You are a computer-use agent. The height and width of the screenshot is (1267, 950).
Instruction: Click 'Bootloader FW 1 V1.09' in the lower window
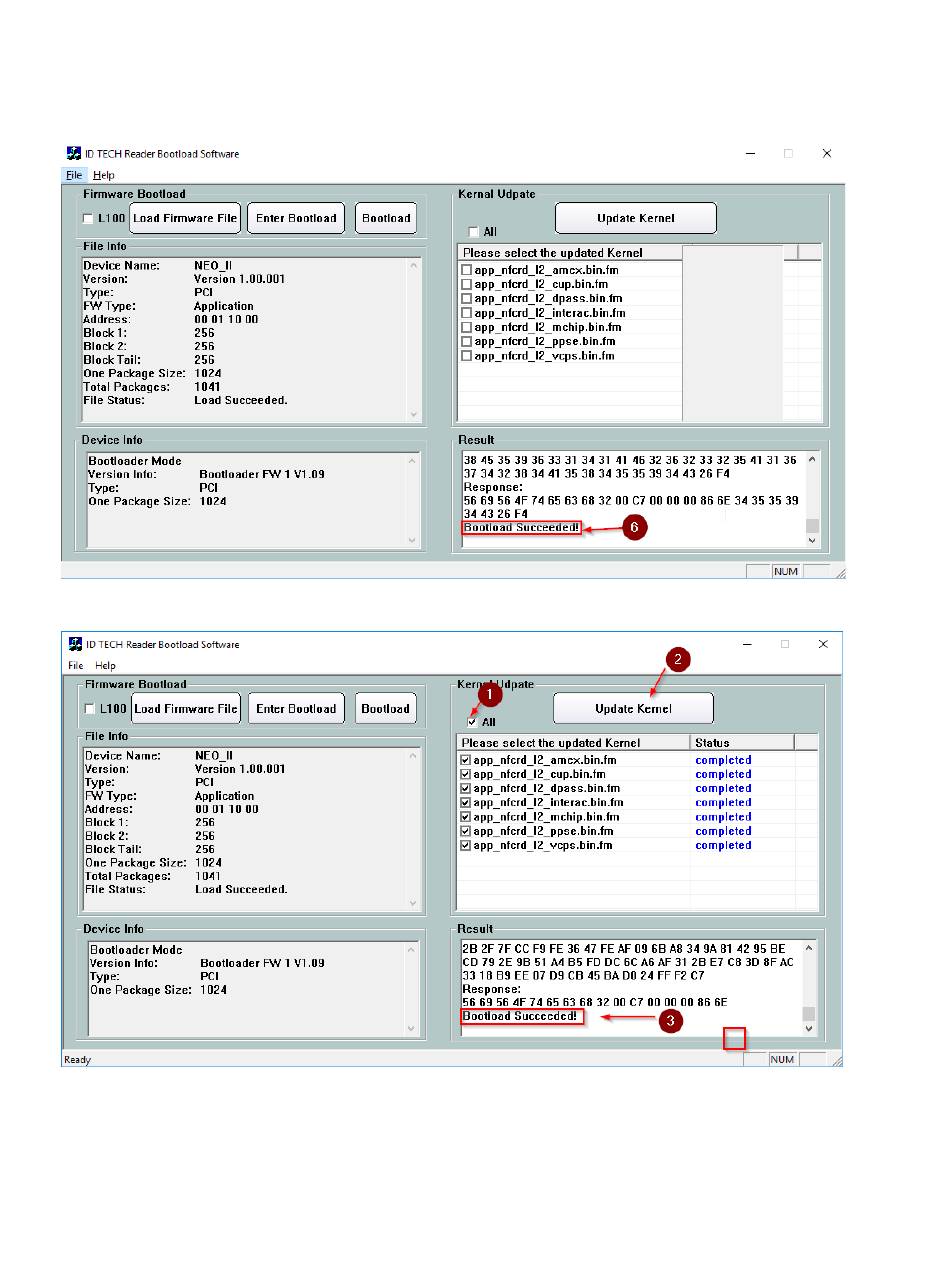pyautogui.click(x=262, y=963)
